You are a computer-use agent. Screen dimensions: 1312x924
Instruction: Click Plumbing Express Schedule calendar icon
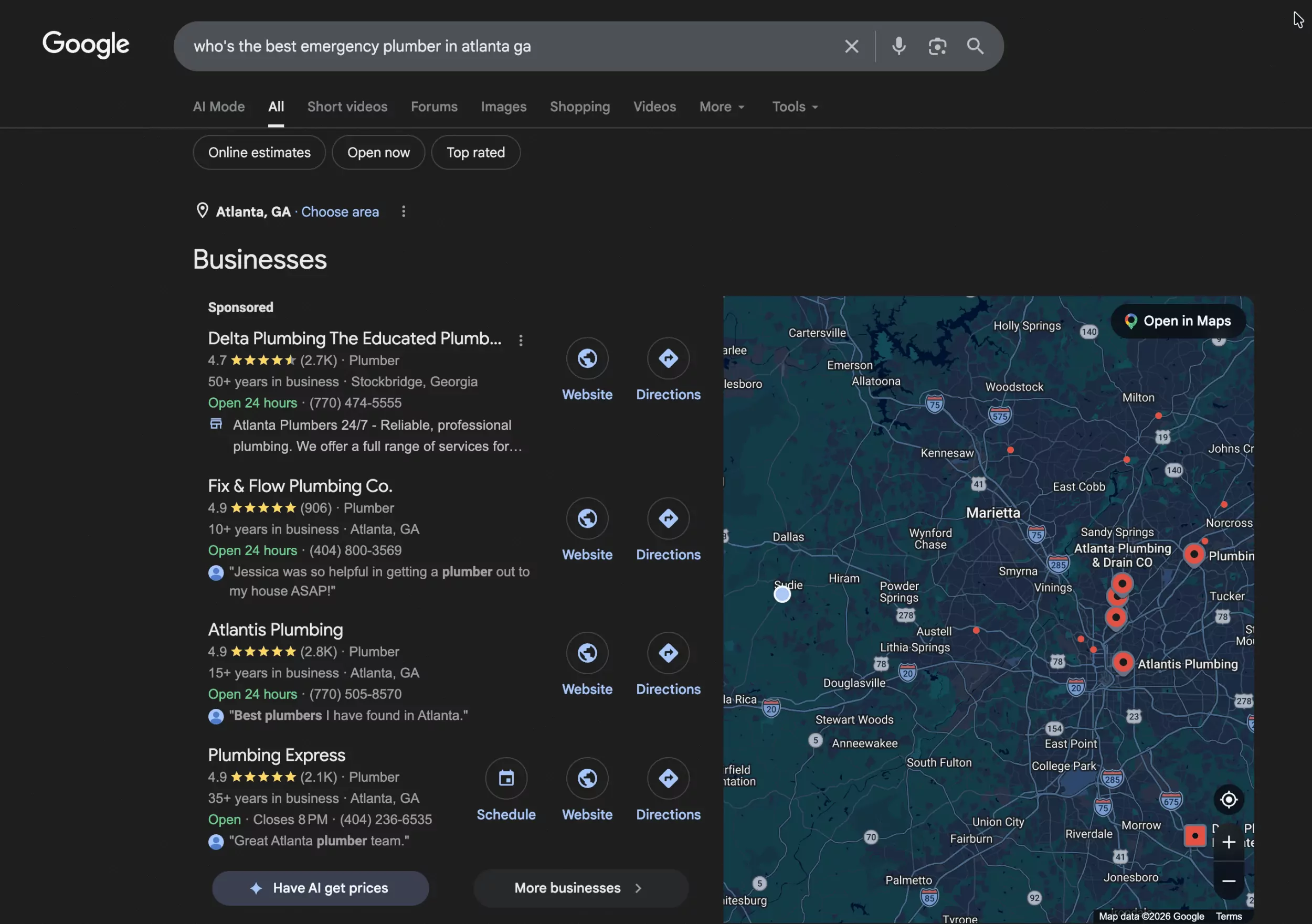506,778
